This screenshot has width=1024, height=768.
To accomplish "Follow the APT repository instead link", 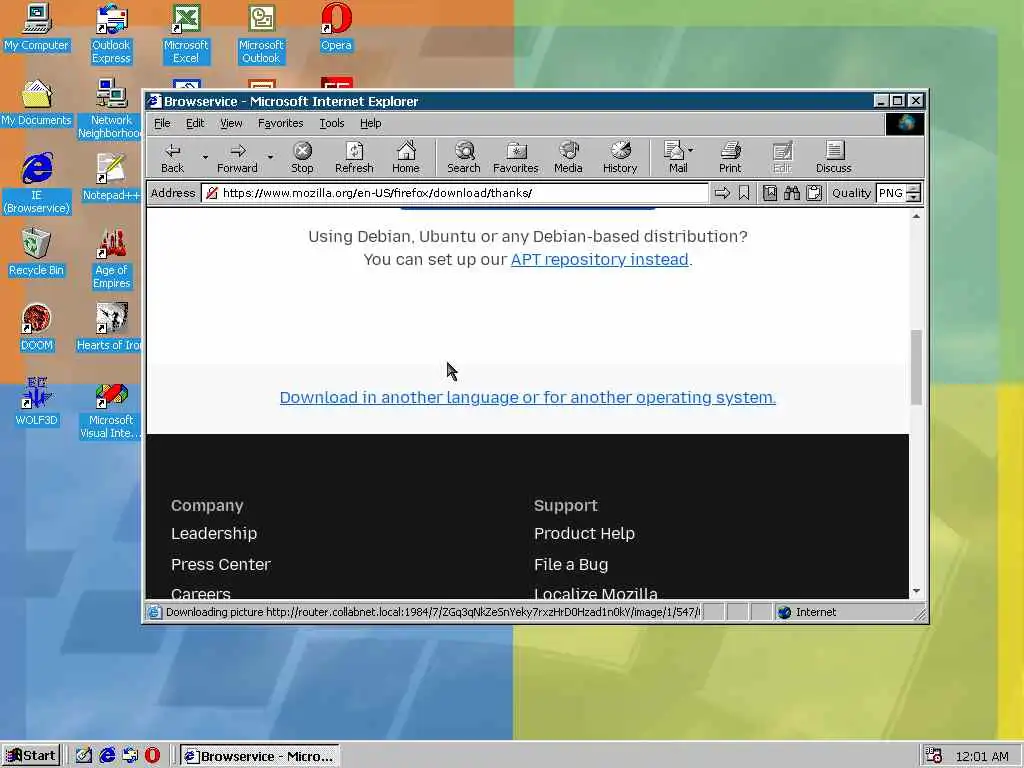I will [600, 259].
